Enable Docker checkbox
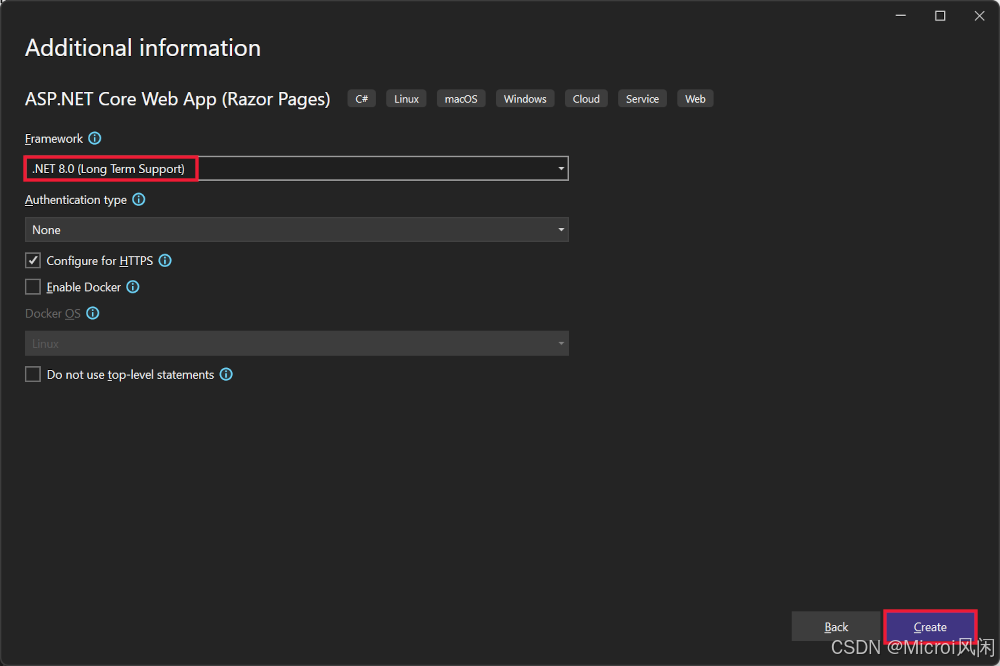 (x=33, y=287)
